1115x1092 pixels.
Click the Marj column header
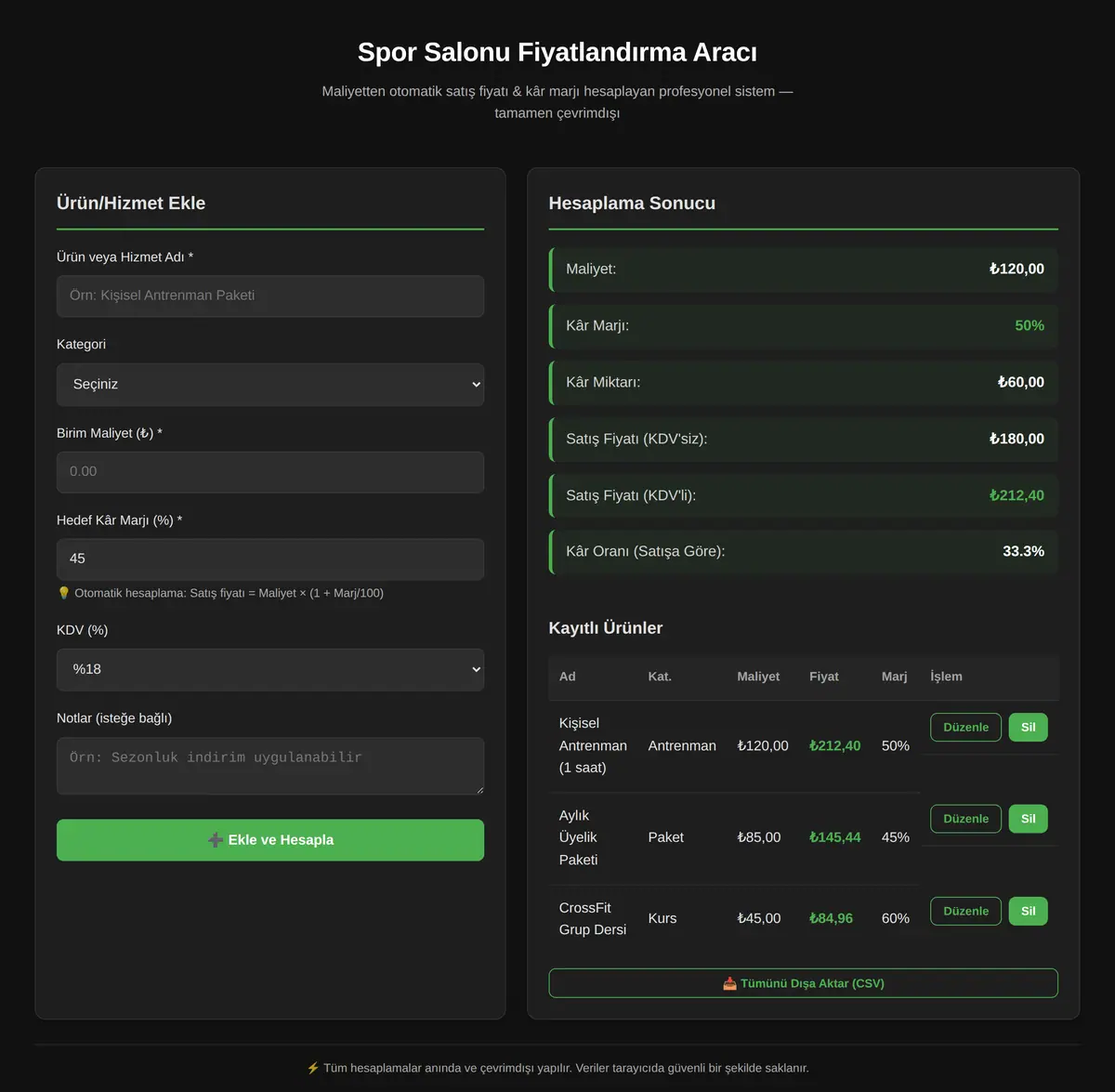pos(895,677)
